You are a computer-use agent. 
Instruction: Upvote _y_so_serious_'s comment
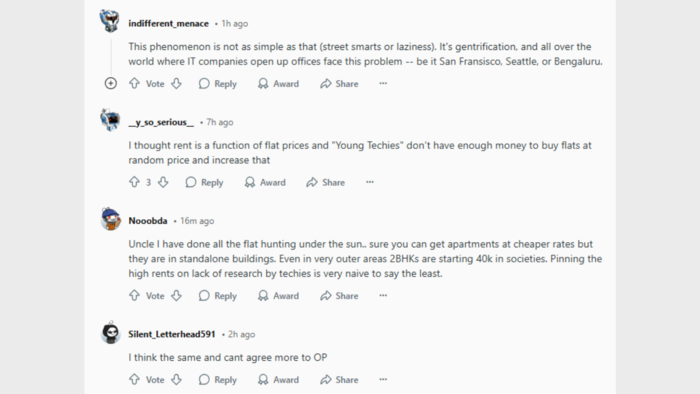pyautogui.click(x=134, y=182)
